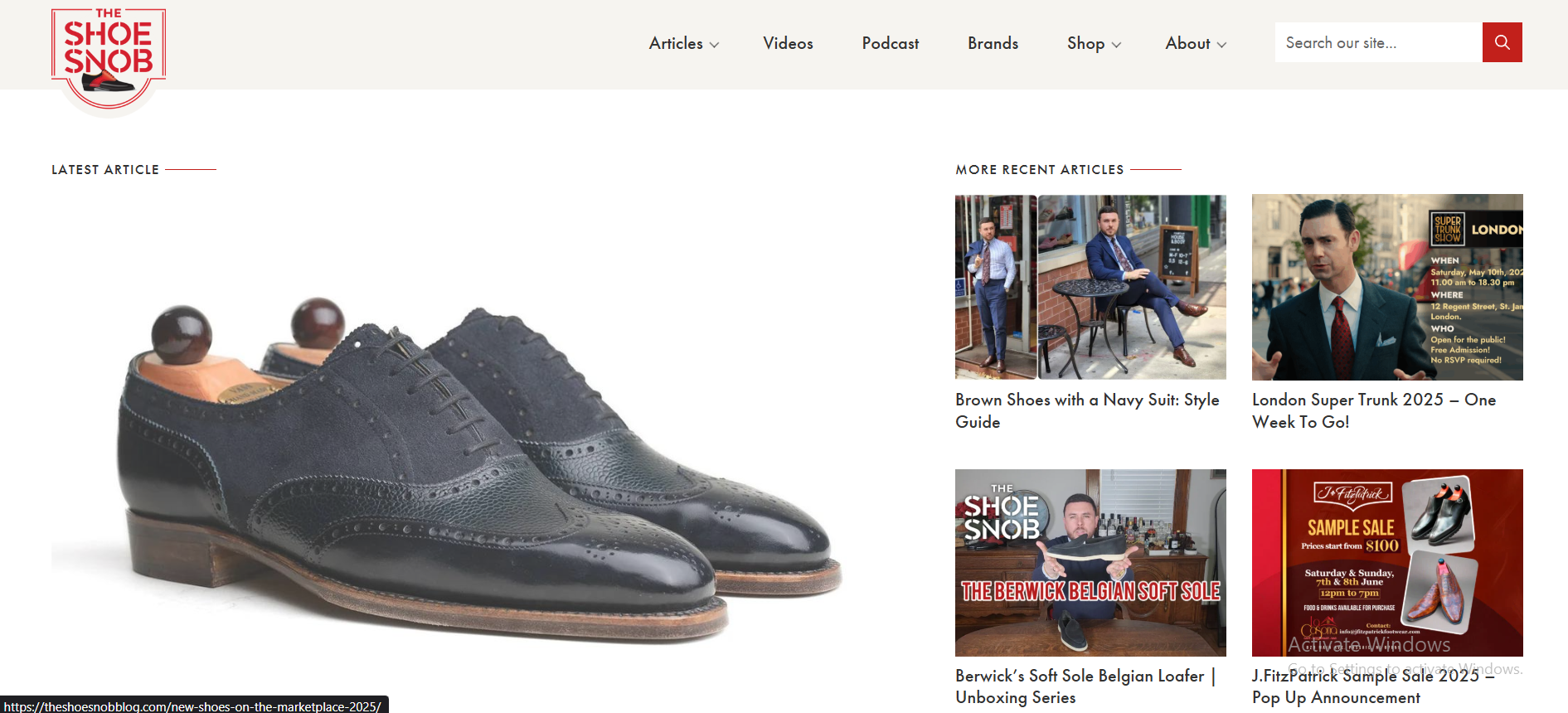Expand the About dropdown chevron
1568x713 pixels.
[x=1221, y=45]
